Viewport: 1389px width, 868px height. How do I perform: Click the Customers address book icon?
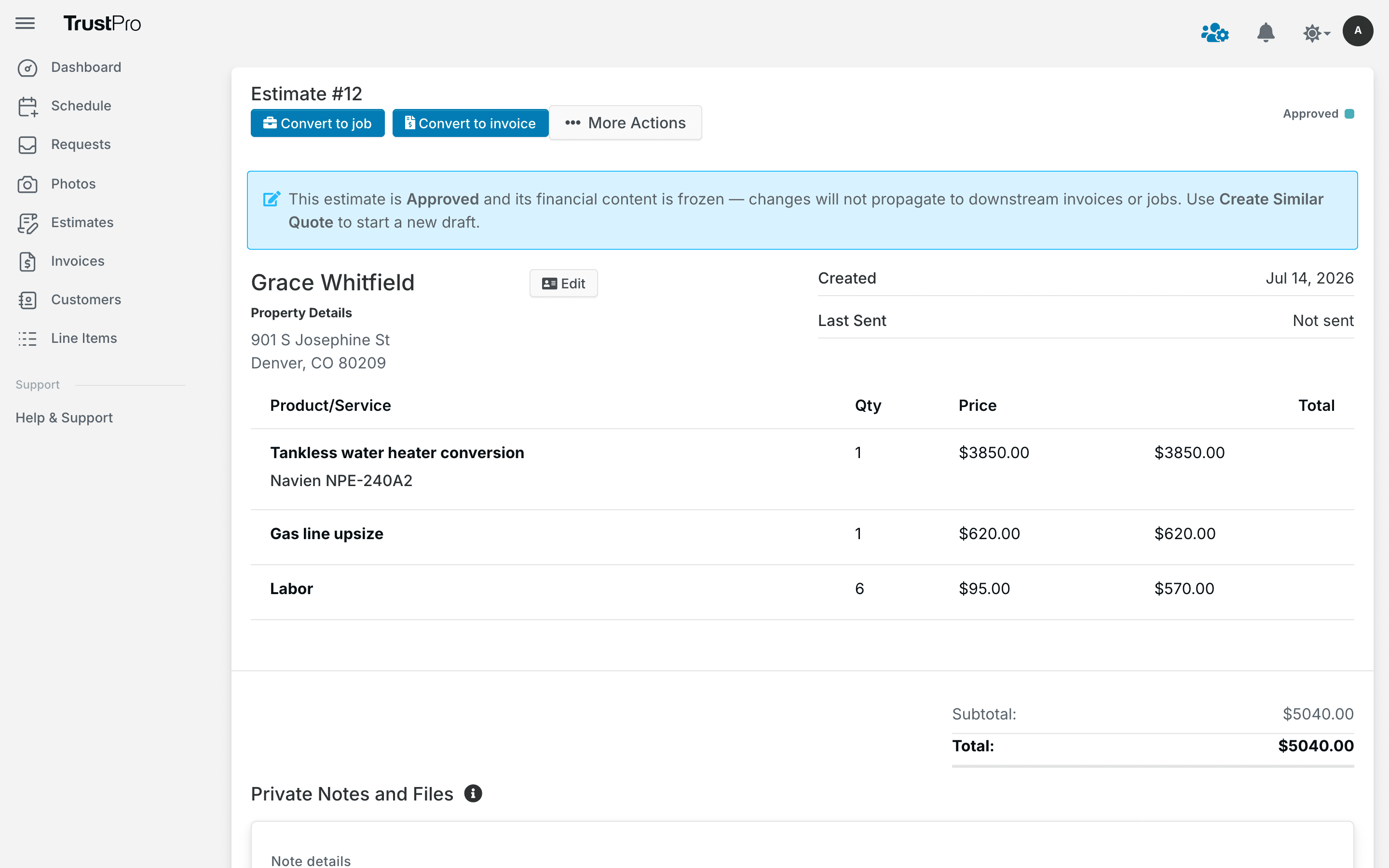tap(27, 299)
